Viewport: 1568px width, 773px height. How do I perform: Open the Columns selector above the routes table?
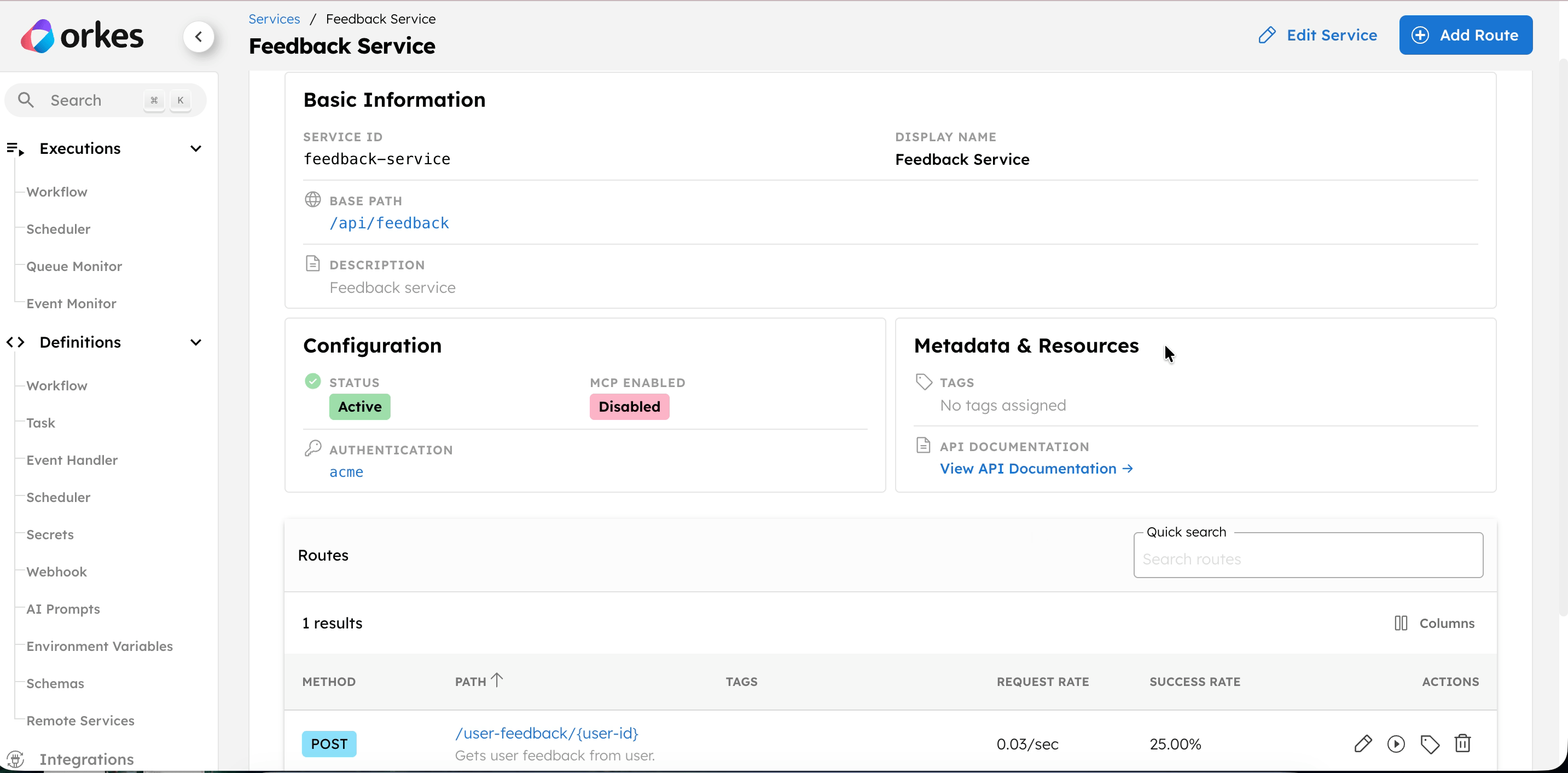[1435, 622]
